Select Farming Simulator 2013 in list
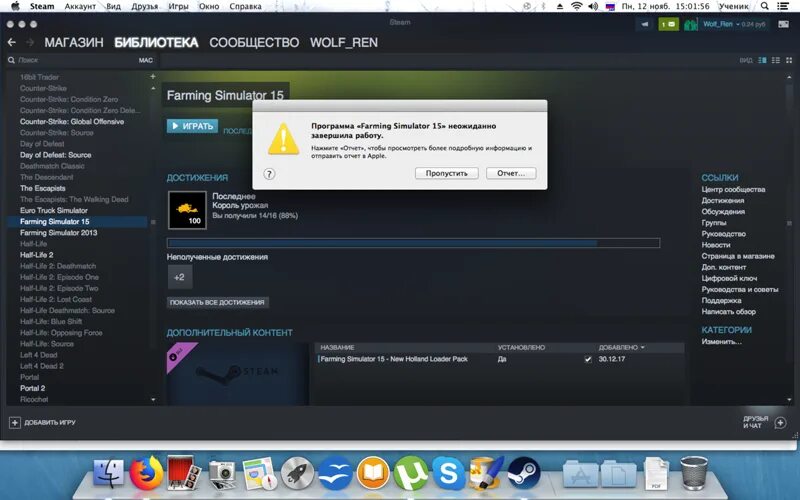This screenshot has width=800, height=500. 59,233
